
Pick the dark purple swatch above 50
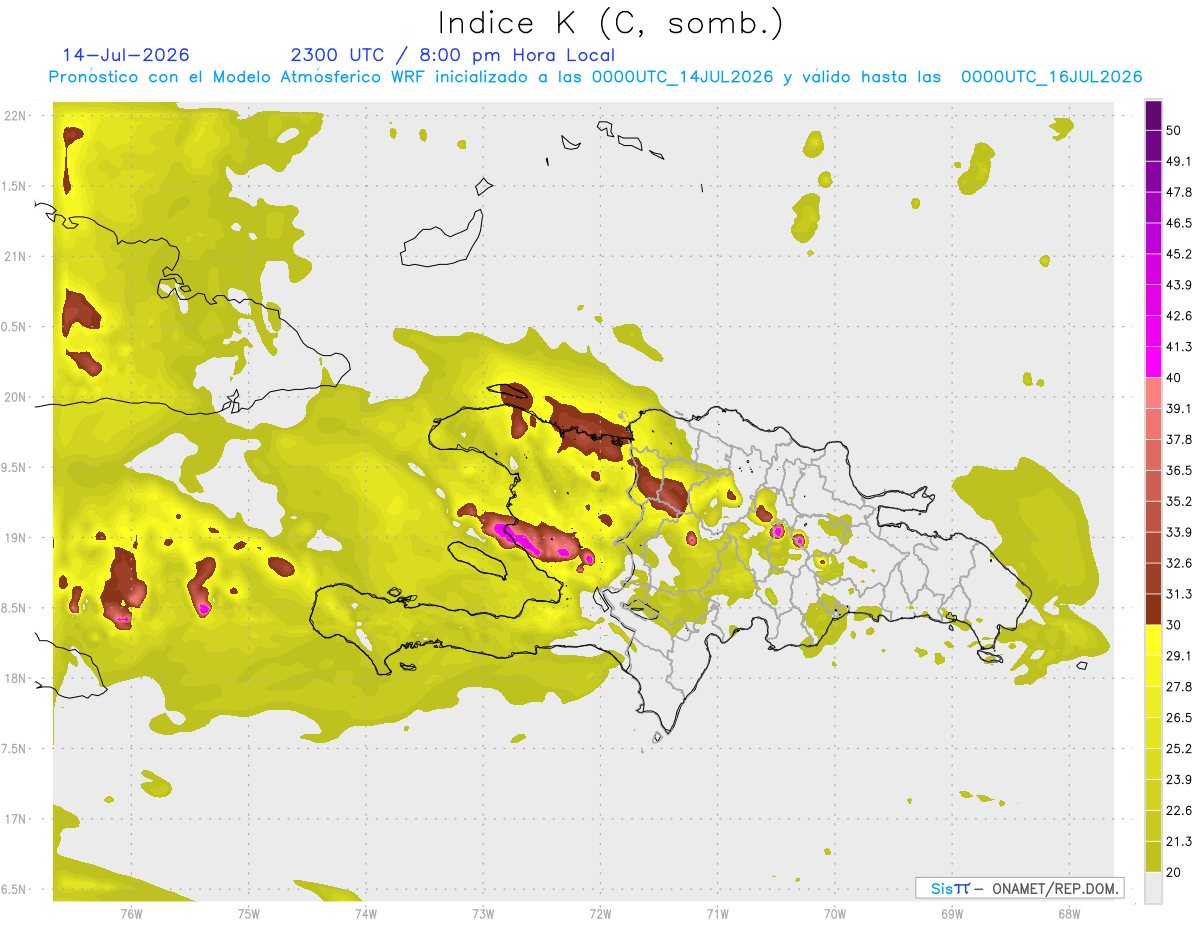[1153, 116]
